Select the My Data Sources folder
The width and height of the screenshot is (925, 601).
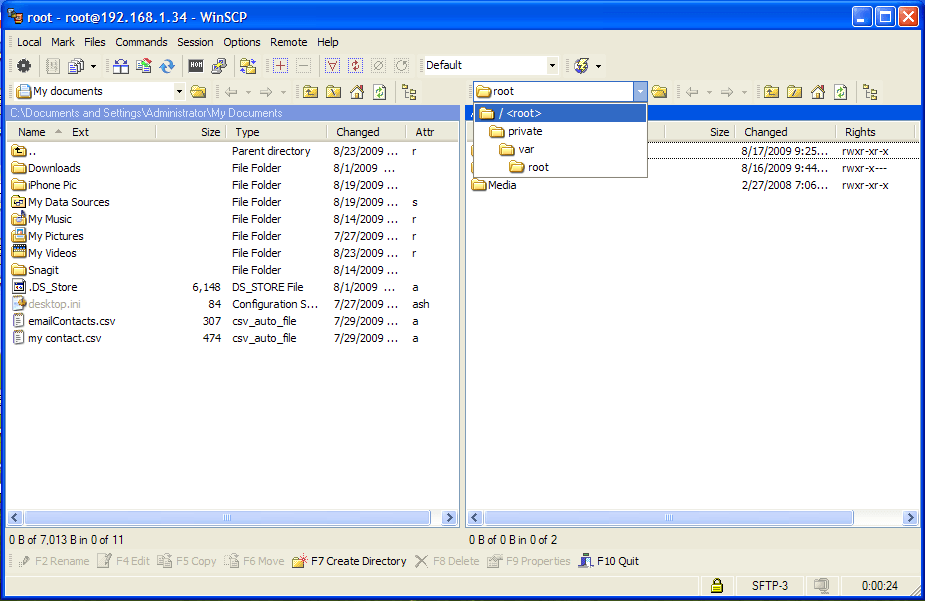tap(61, 202)
